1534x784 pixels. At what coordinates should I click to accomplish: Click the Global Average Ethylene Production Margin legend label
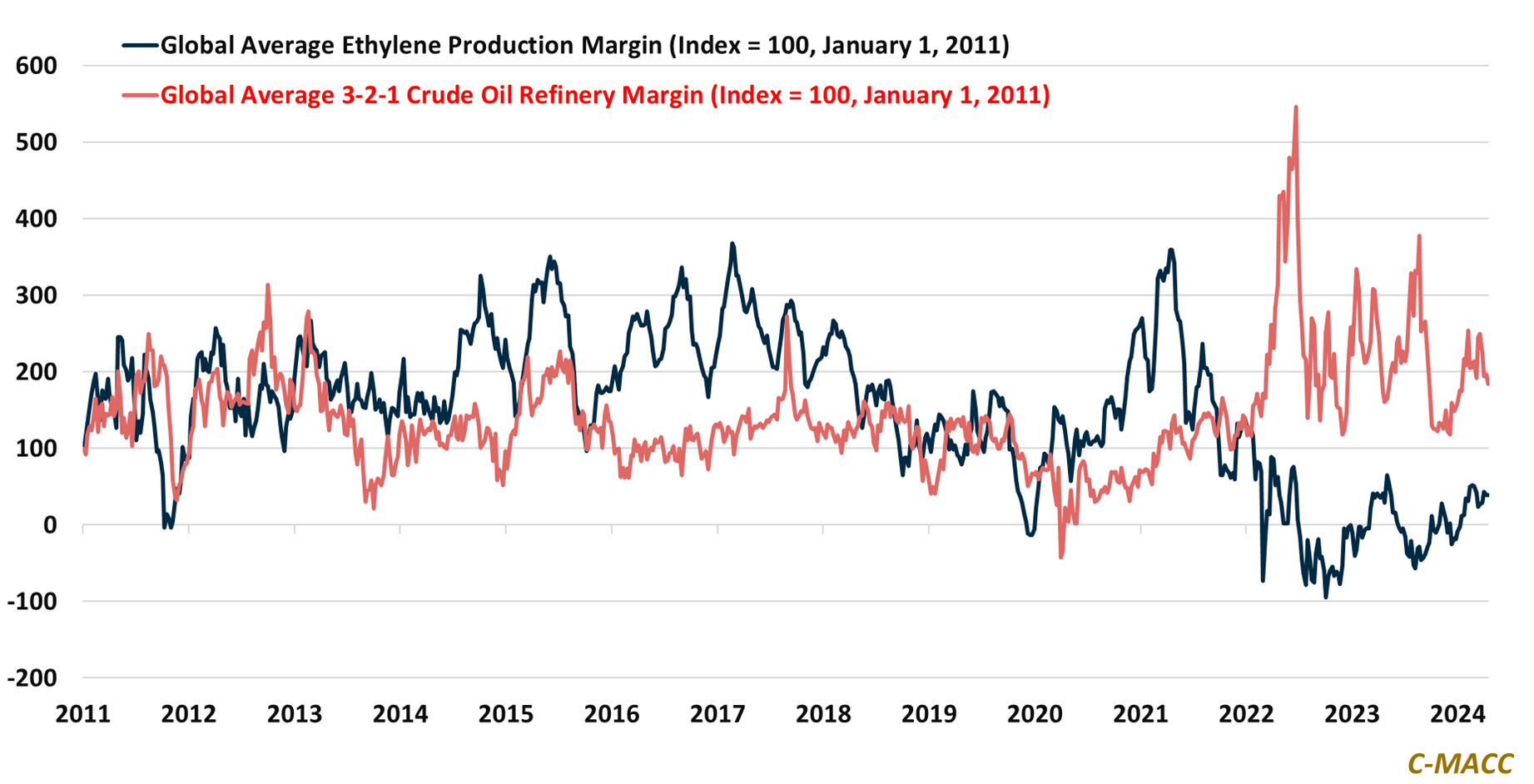tap(584, 45)
